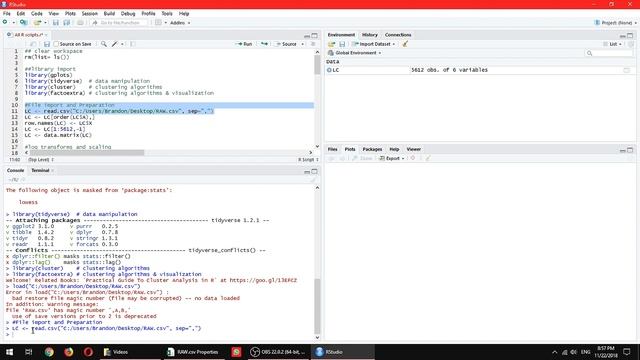
Task: Switch to the History tab
Action: tap(370, 35)
